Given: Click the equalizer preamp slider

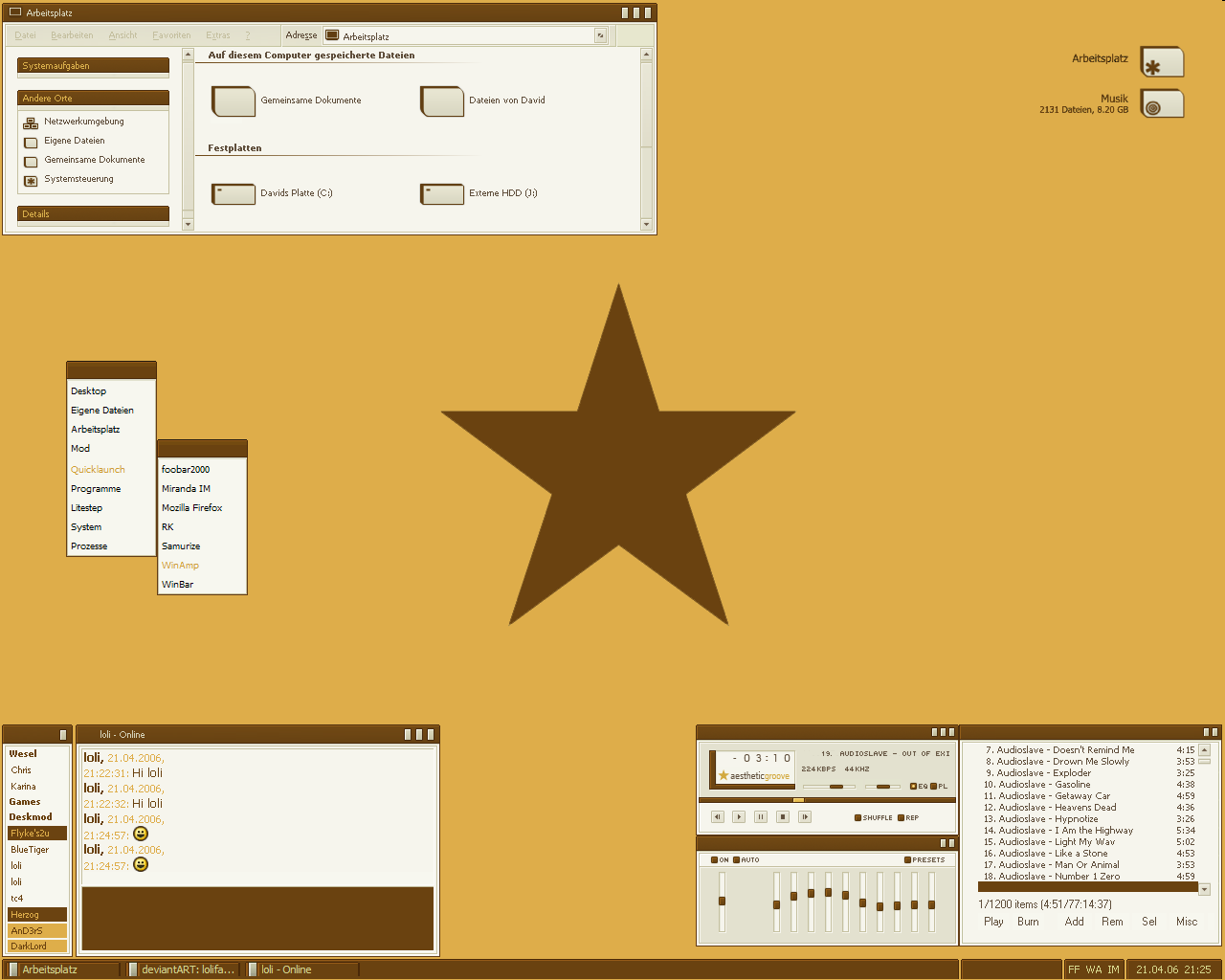Looking at the screenshot, I should pyautogui.click(x=722, y=902).
